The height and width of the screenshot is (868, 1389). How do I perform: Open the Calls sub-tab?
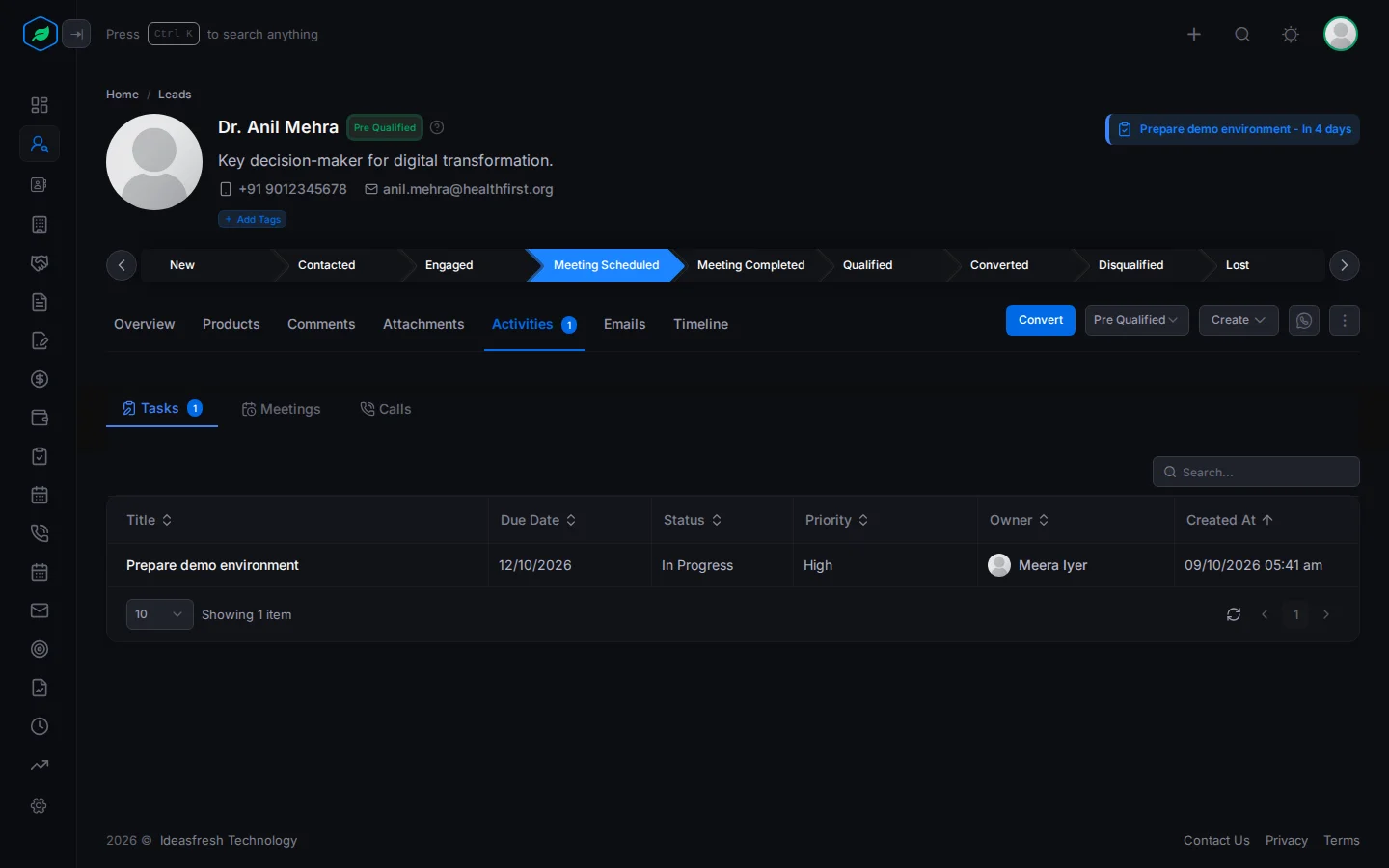point(386,409)
